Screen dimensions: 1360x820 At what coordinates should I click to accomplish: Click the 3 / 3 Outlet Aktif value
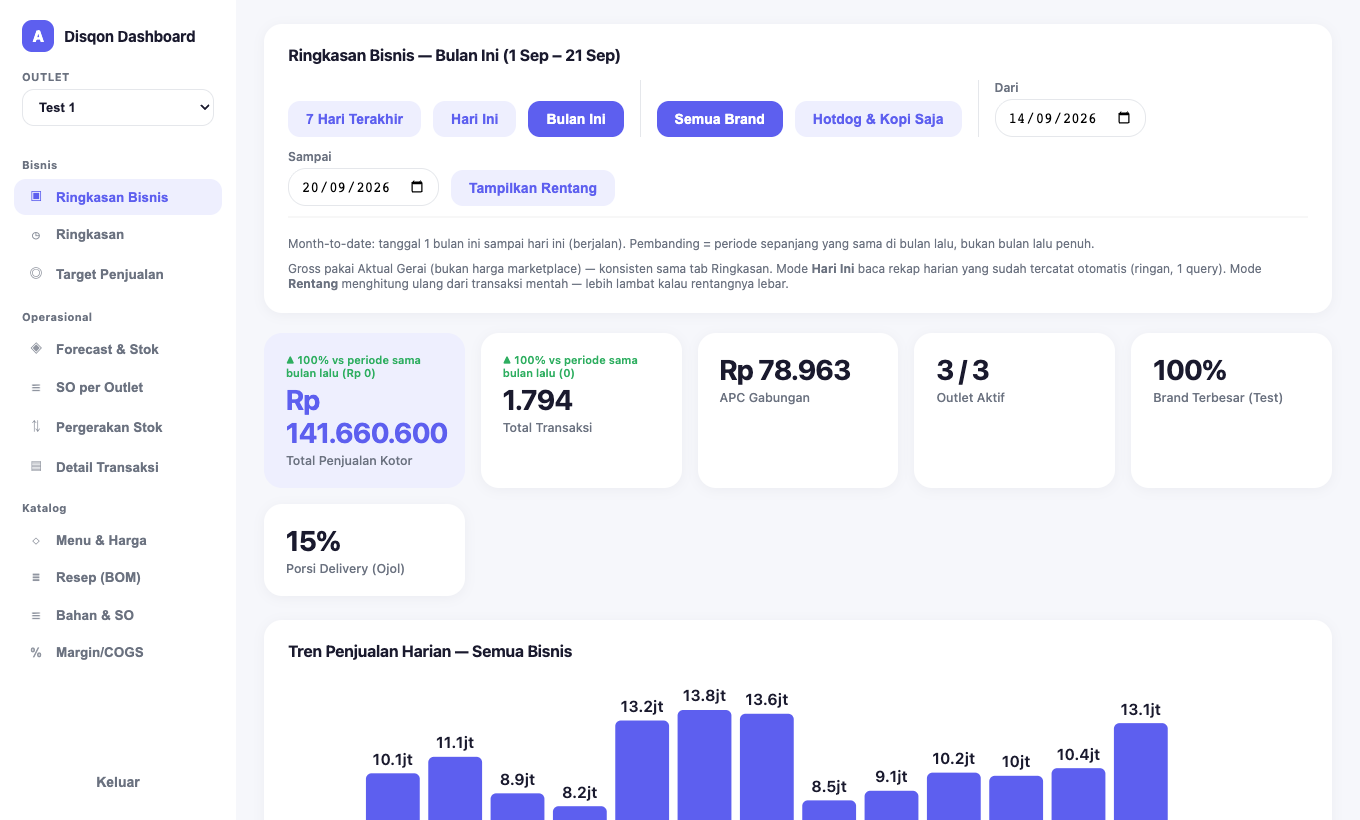[963, 370]
